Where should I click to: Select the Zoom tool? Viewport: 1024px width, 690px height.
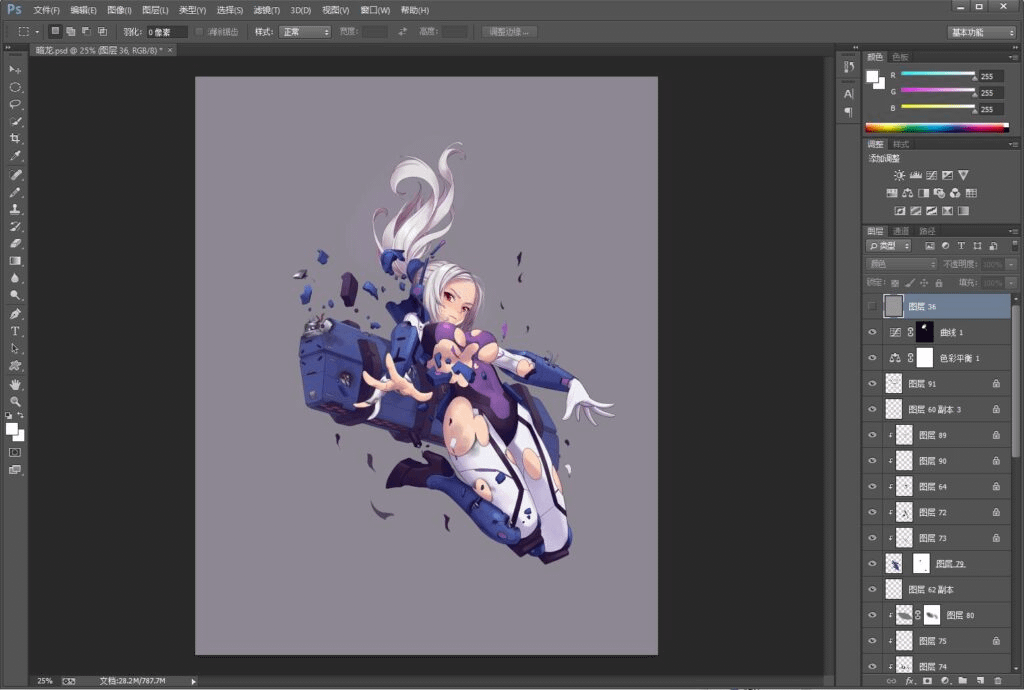coord(14,401)
